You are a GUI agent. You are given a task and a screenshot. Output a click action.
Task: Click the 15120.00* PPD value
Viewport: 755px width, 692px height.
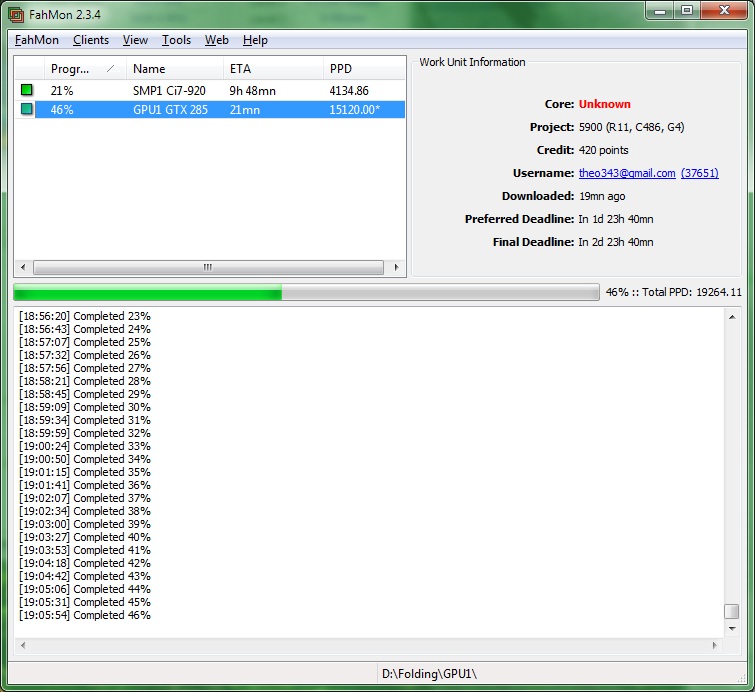point(354,110)
